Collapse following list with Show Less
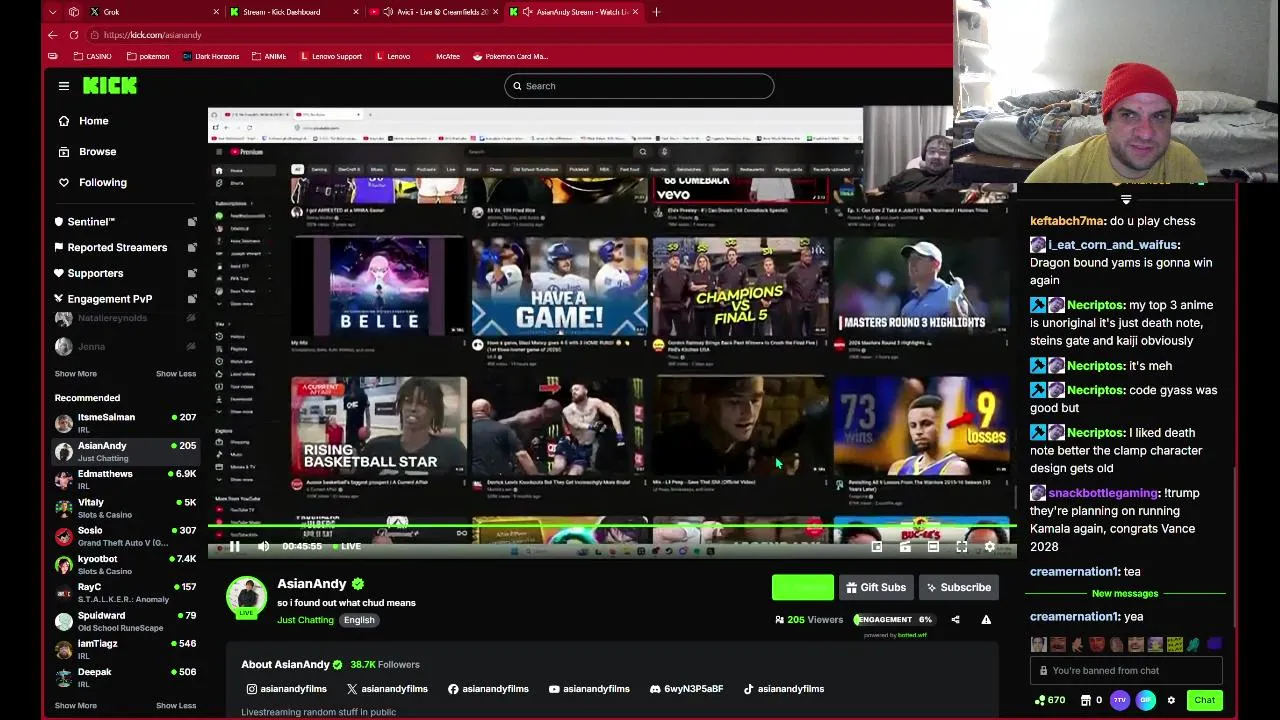The height and width of the screenshot is (720, 1280). pyautogui.click(x=176, y=374)
